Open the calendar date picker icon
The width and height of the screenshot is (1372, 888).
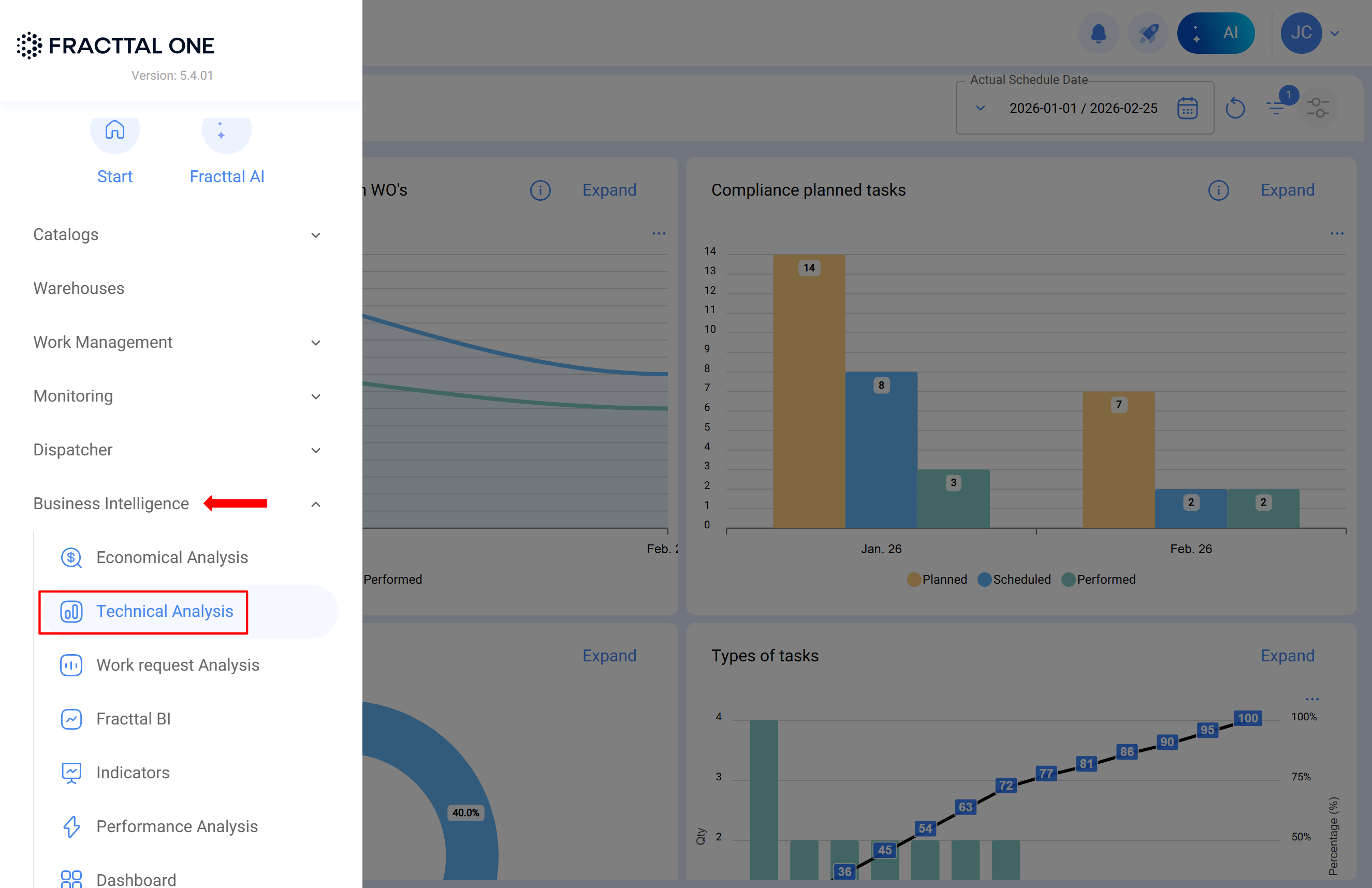[x=1187, y=108]
